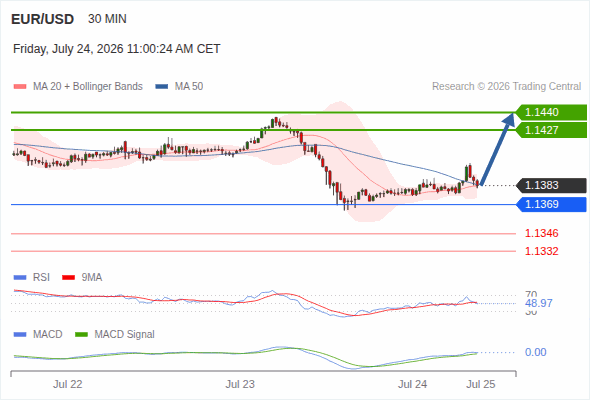Click the Jul 23 date axis label

[240, 384]
